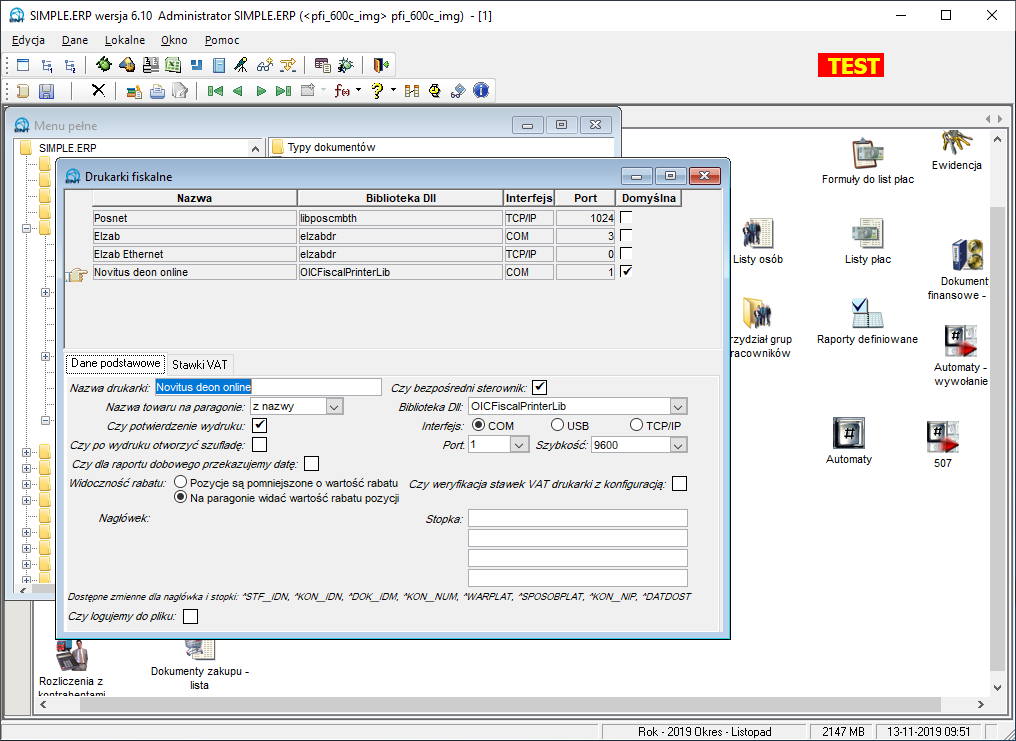
Task: Open the Automaty desktop icon
Action: coord(849,440)
